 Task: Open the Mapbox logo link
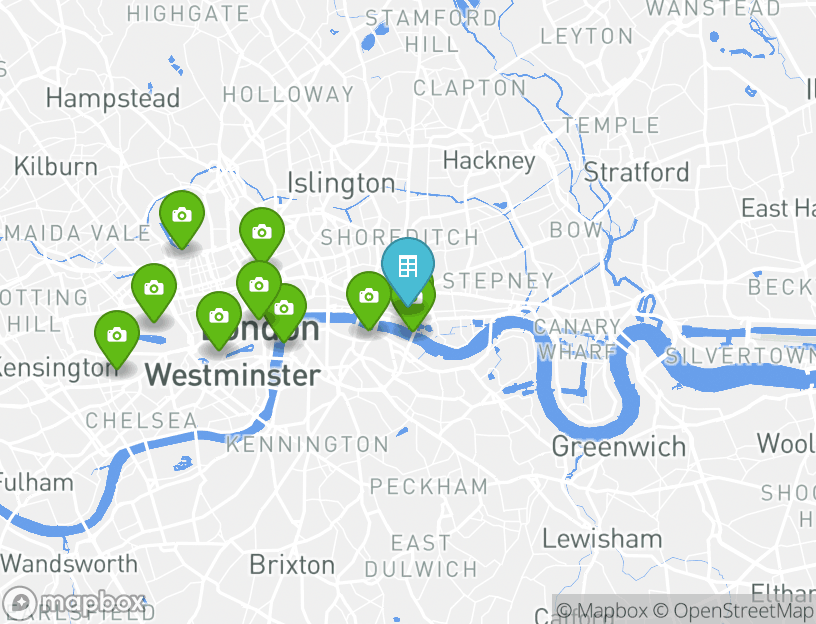[x=74, y=603]
